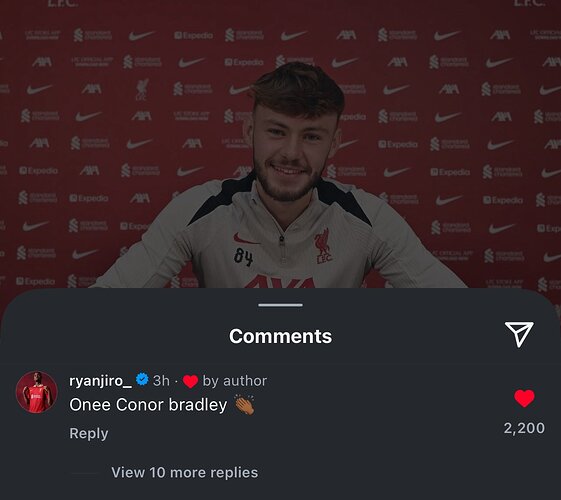Viewport: 561px width, 500px height.
Task: Select the 'Onee Conor bradley' comment text
Action: (x=148, y=405)
